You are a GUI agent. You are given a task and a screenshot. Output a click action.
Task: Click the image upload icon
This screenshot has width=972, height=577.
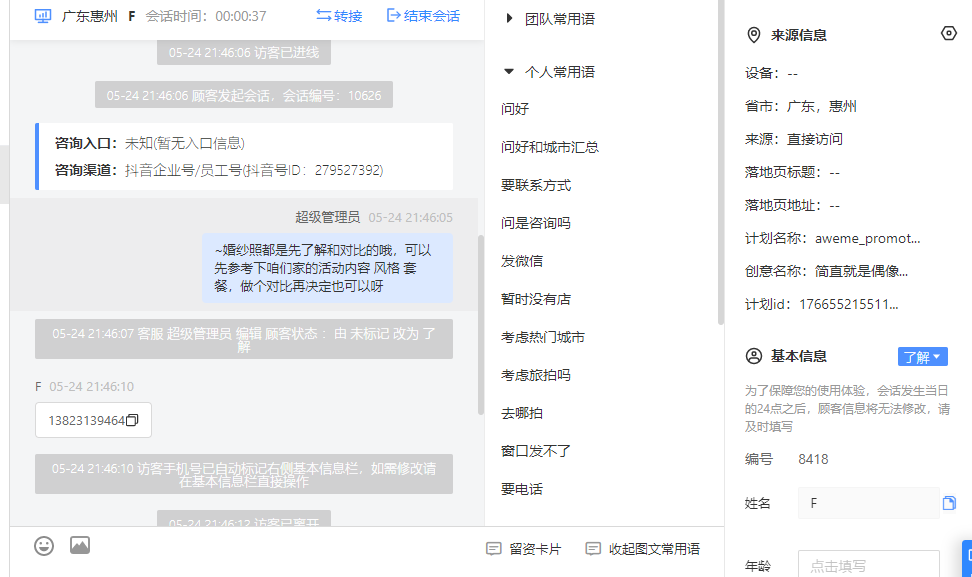pos(80,545)
